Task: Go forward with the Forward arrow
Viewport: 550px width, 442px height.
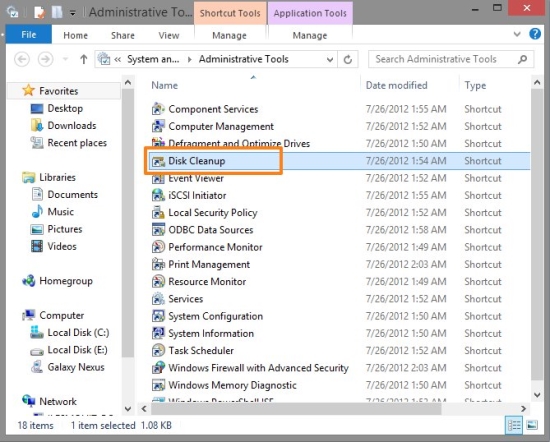Action: coord(45,59)
